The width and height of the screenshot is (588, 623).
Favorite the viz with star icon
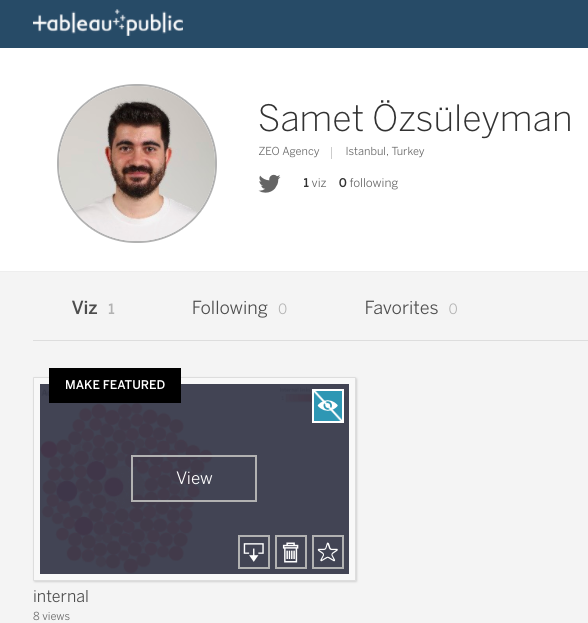click(328, 552)
